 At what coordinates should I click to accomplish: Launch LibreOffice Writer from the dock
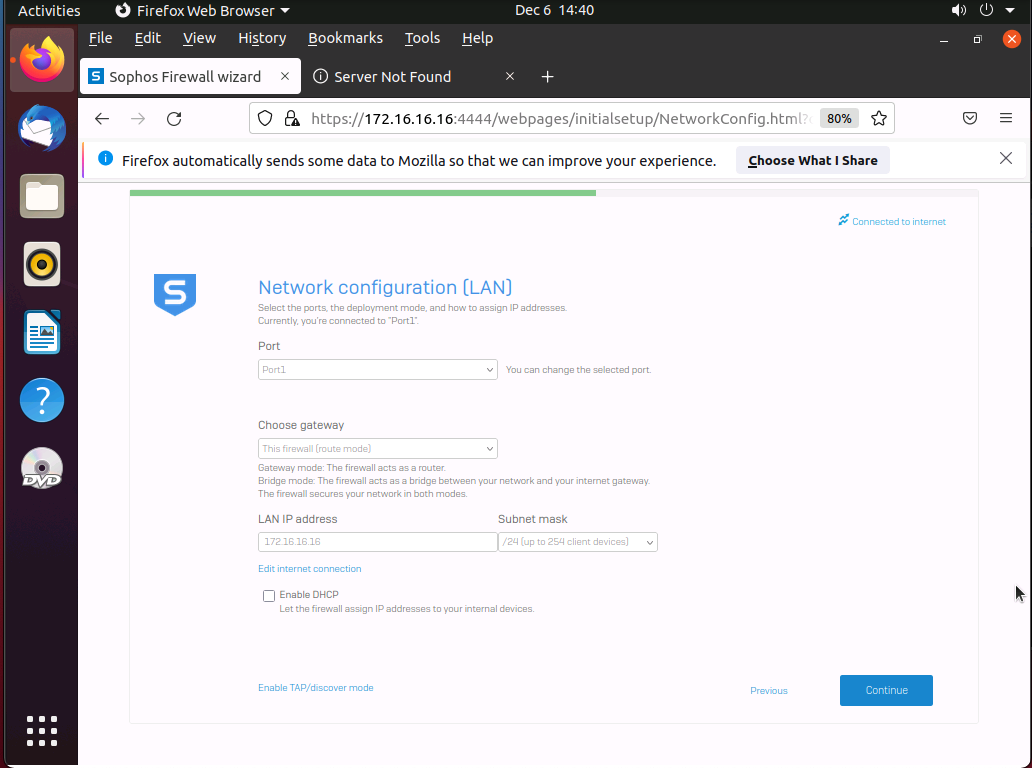42,333
